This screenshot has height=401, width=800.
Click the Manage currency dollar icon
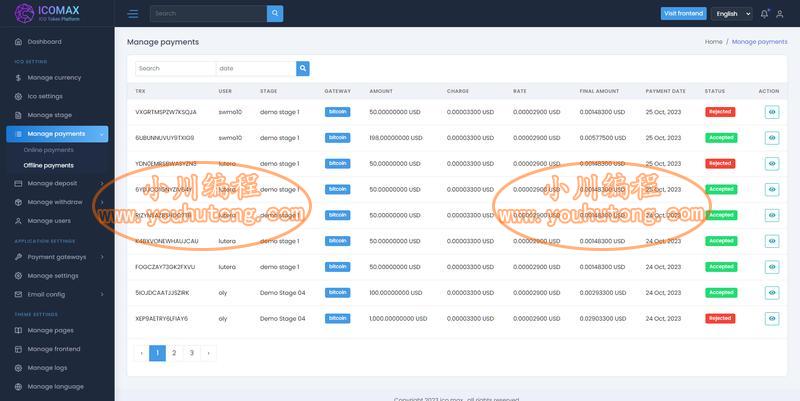(18, 78)
